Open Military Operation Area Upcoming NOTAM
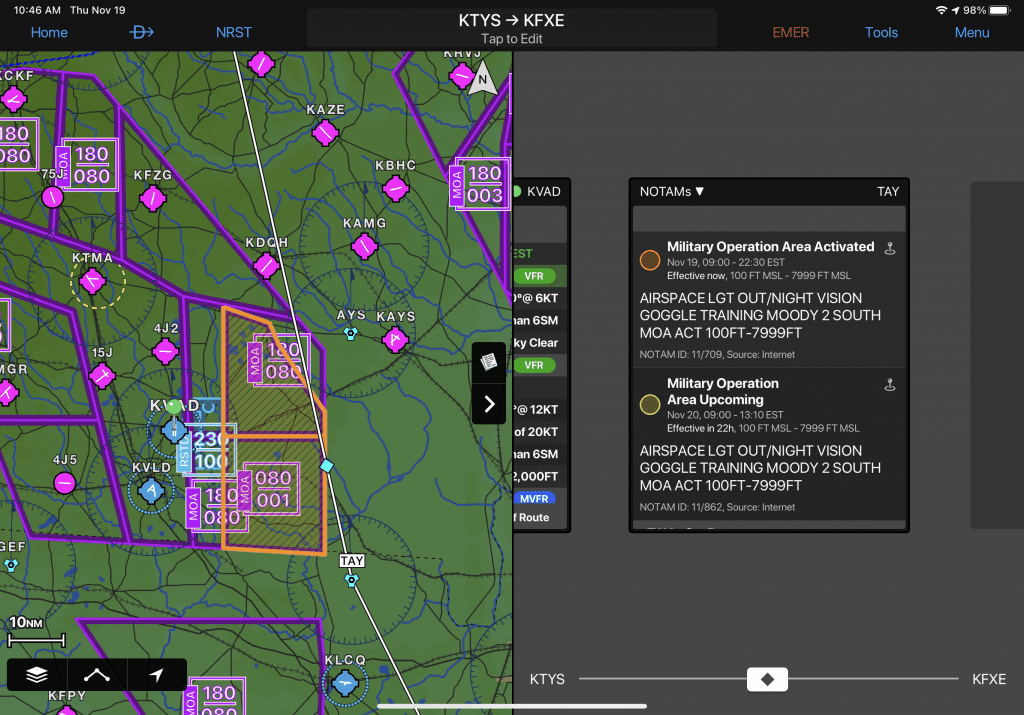This screenshot has width=1024, height=715. [x=769, y=444]
